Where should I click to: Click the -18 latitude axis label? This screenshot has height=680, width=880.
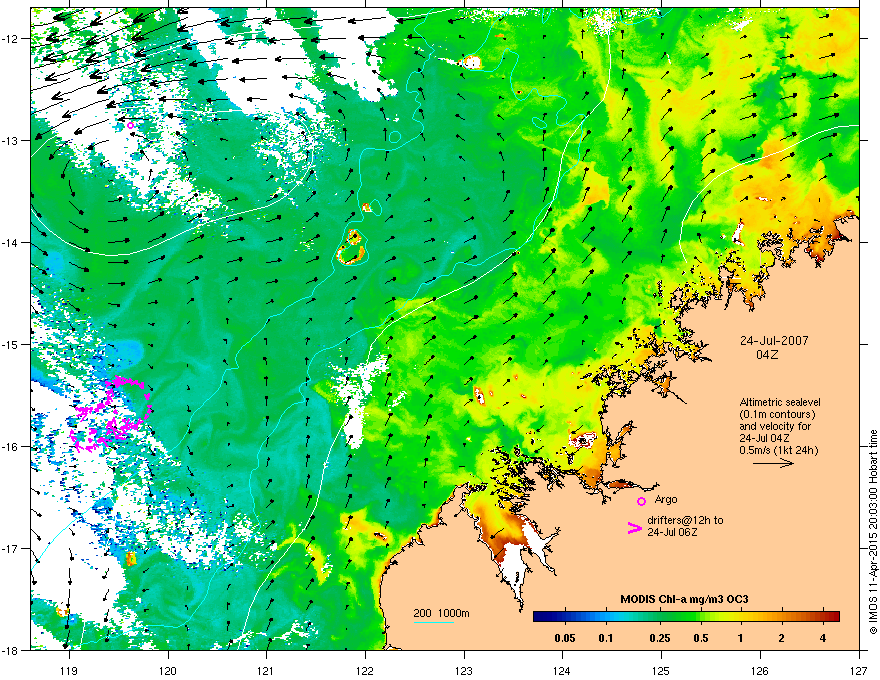pyautogui.click(x=10, y=650)
